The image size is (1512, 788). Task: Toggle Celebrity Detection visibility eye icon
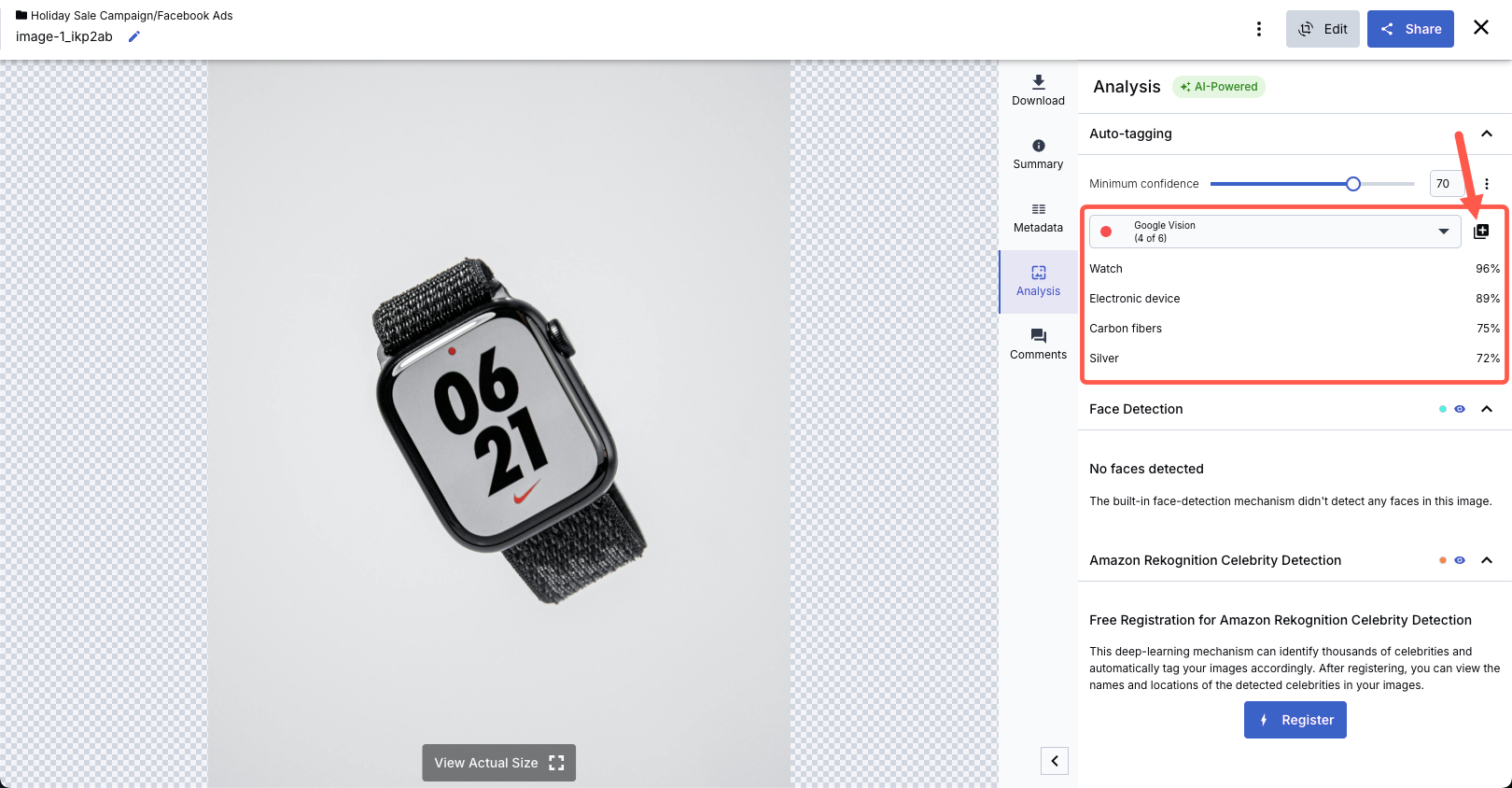pos(1460,560)
